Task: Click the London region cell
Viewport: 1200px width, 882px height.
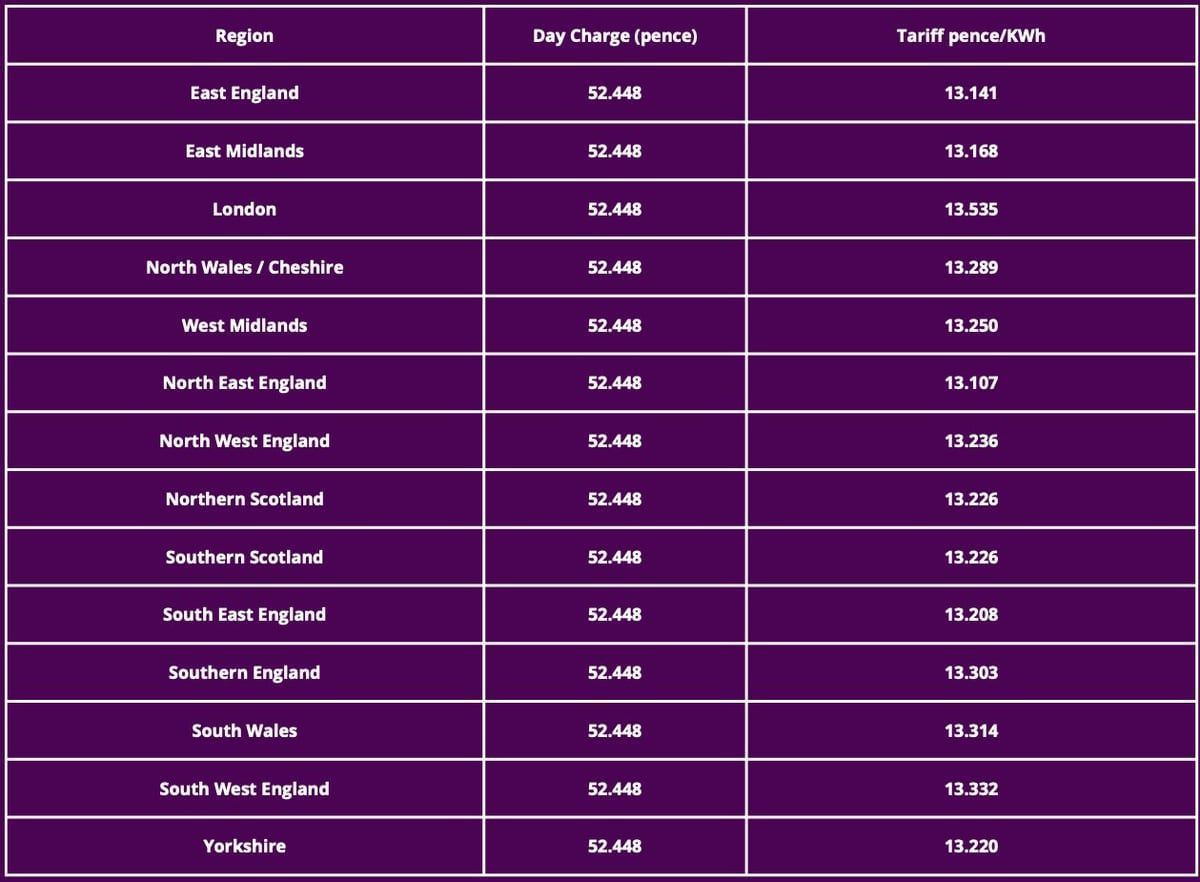Action: tap(244, 209)
